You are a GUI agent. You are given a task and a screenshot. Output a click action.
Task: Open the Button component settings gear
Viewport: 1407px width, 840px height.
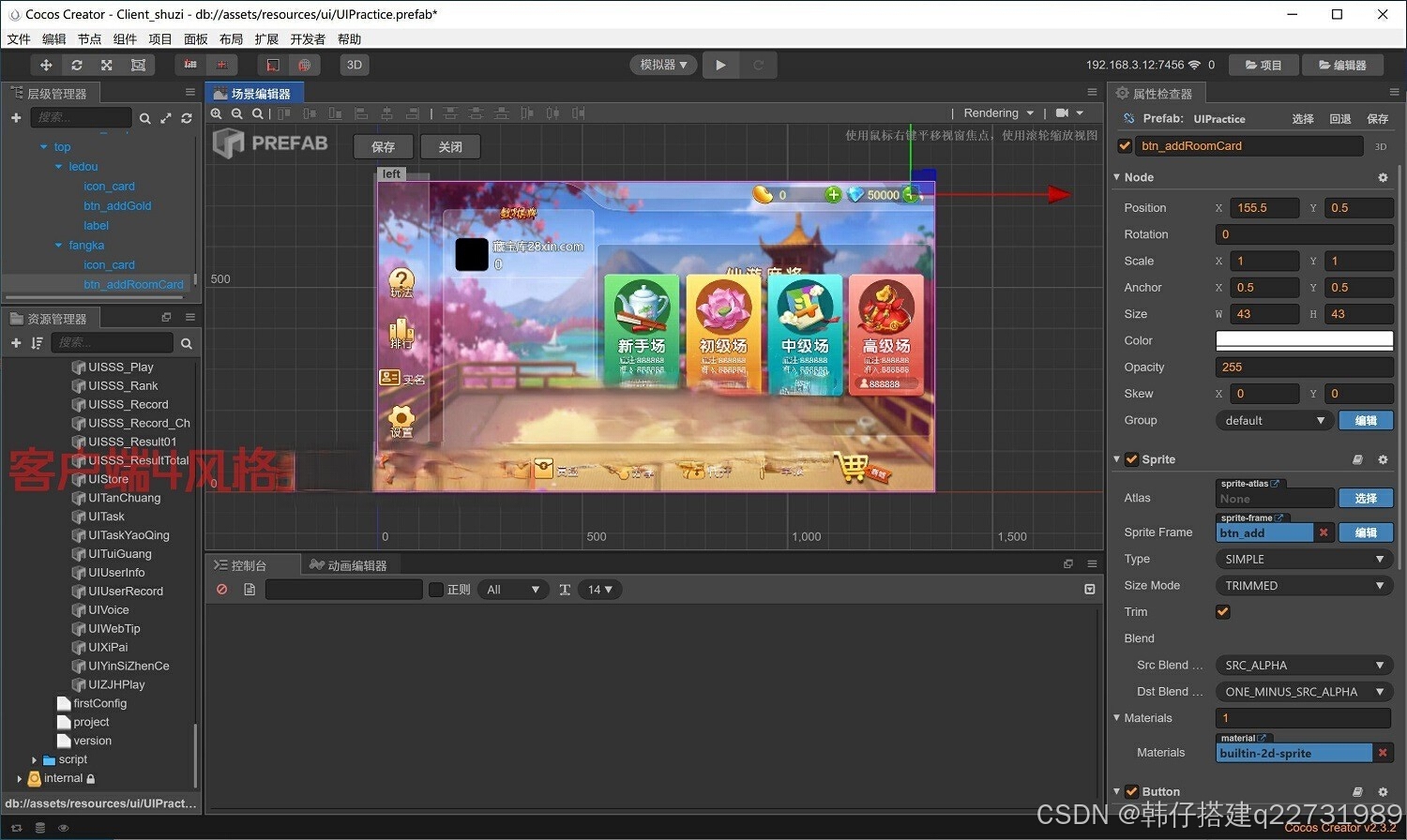(x=1383, y=792)
